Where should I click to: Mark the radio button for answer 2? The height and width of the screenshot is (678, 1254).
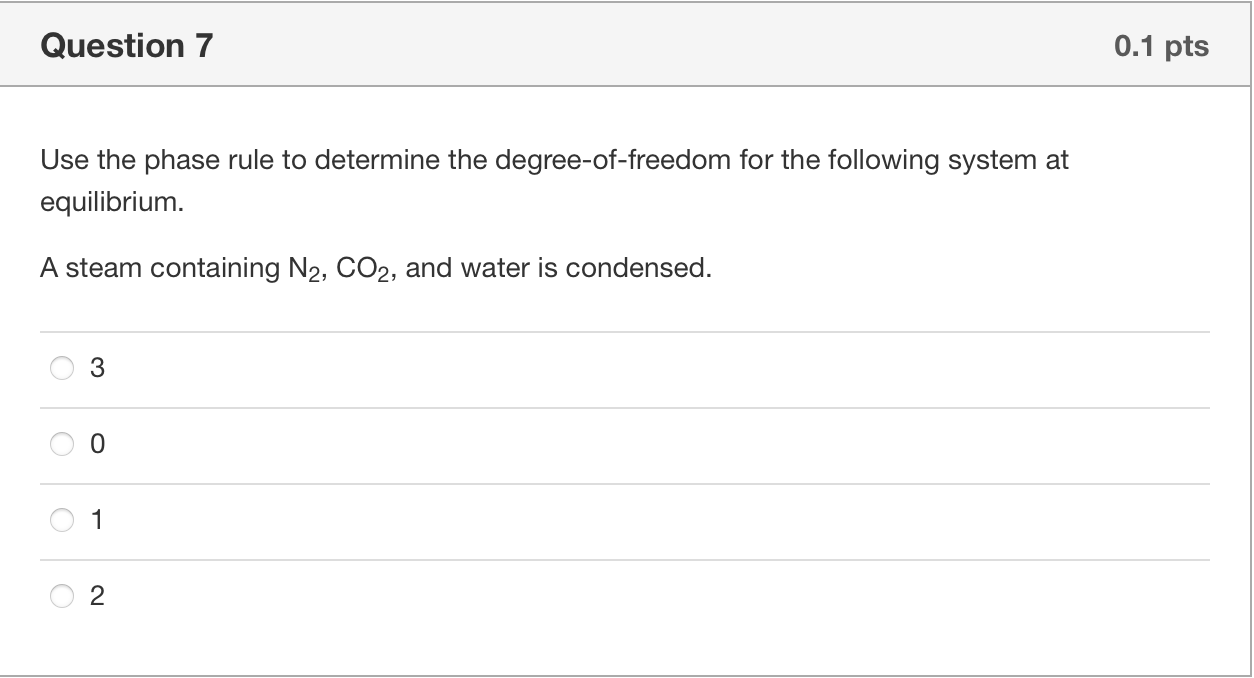pos(62,597)
